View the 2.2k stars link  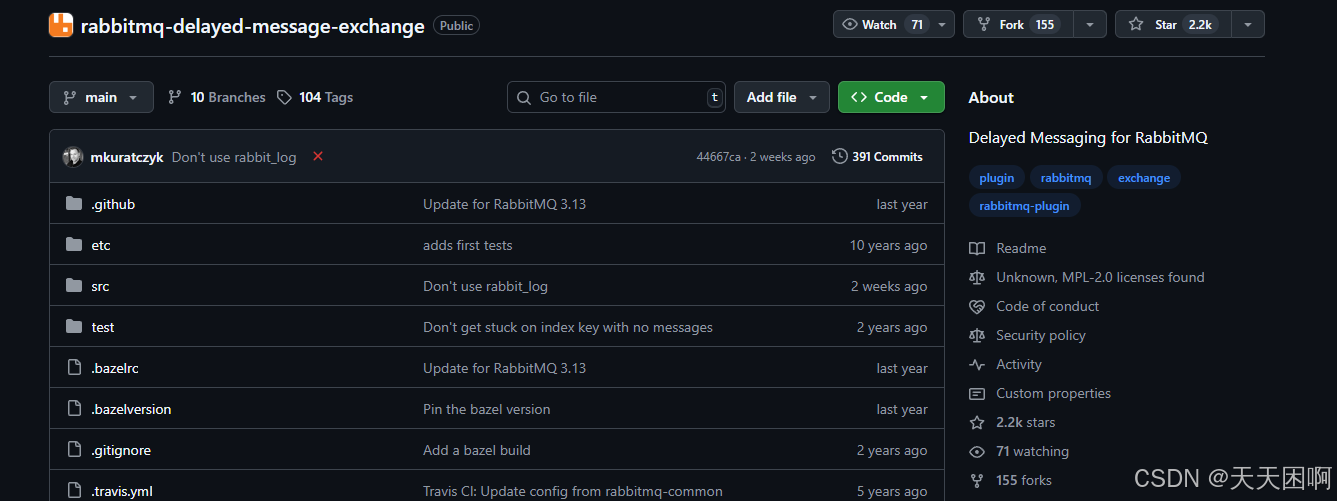coord(1012,422)
